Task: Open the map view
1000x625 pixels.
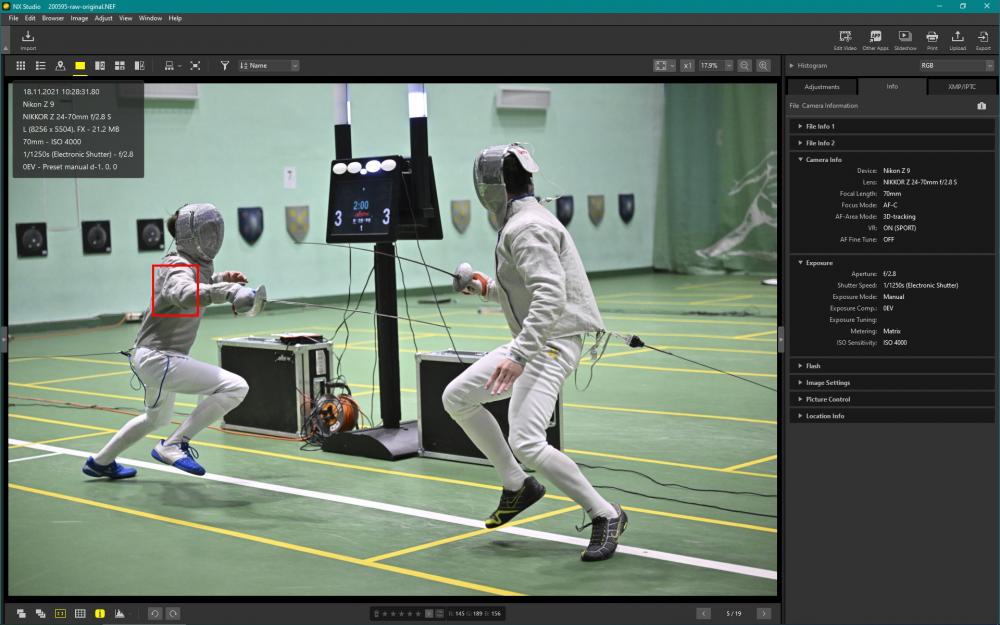Action: pyautogui.click(x=60, y=66)
